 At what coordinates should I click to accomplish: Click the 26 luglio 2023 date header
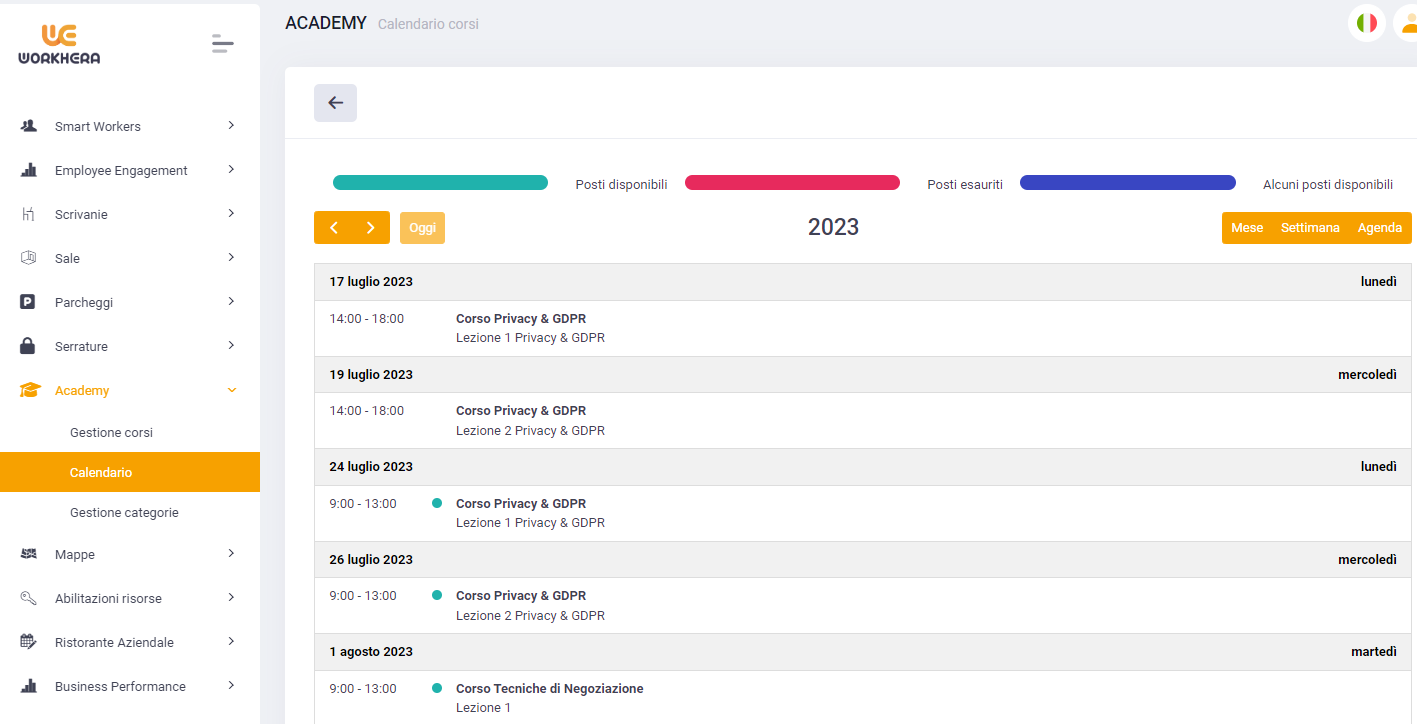pos(371,560)
